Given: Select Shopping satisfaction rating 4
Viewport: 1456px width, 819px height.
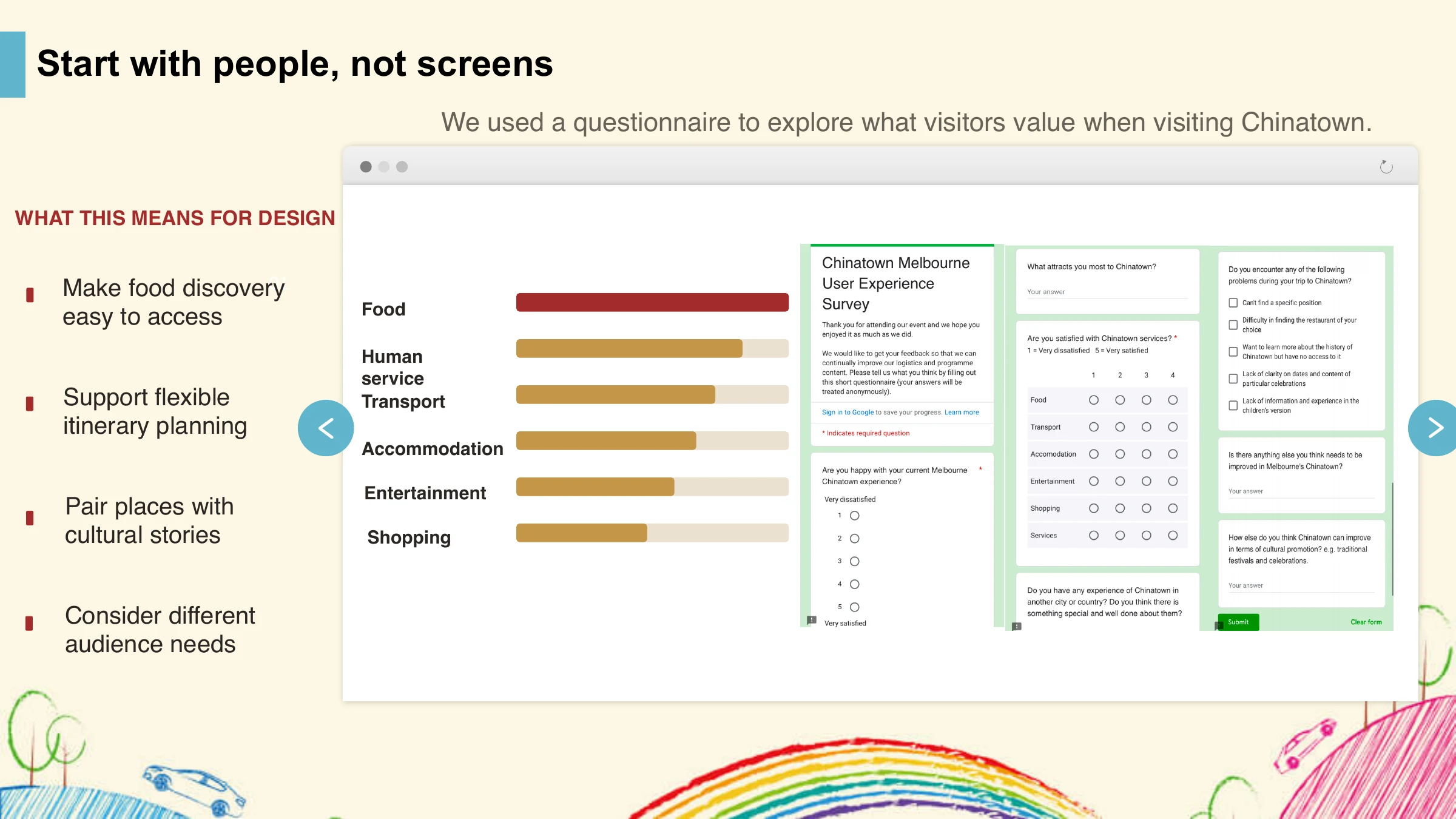Looking at the screenshot, I should click(1173, 508).
